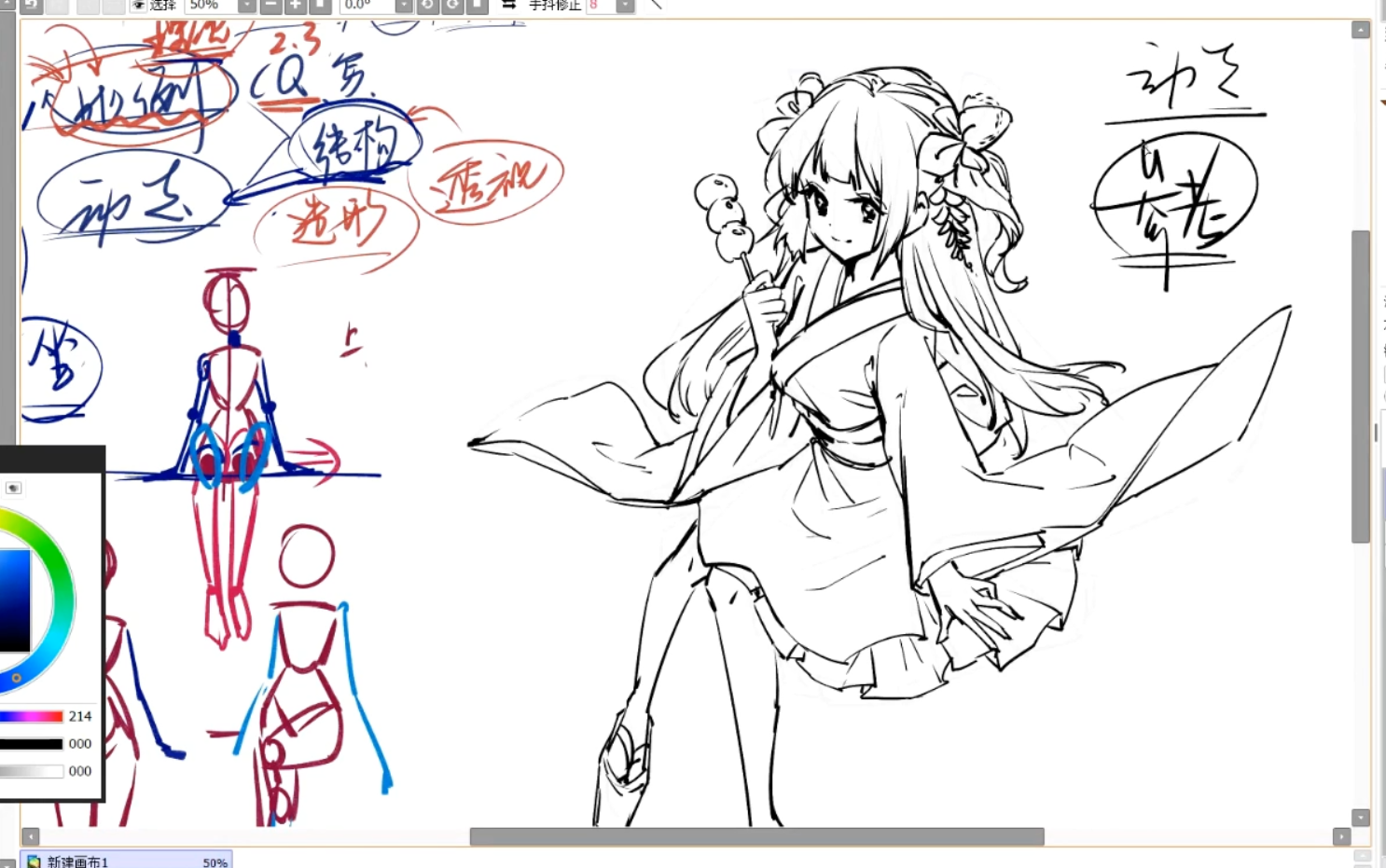Zoom in with the plus button
The width and height of the screenshot is (1386, 868).
point(295,5)
